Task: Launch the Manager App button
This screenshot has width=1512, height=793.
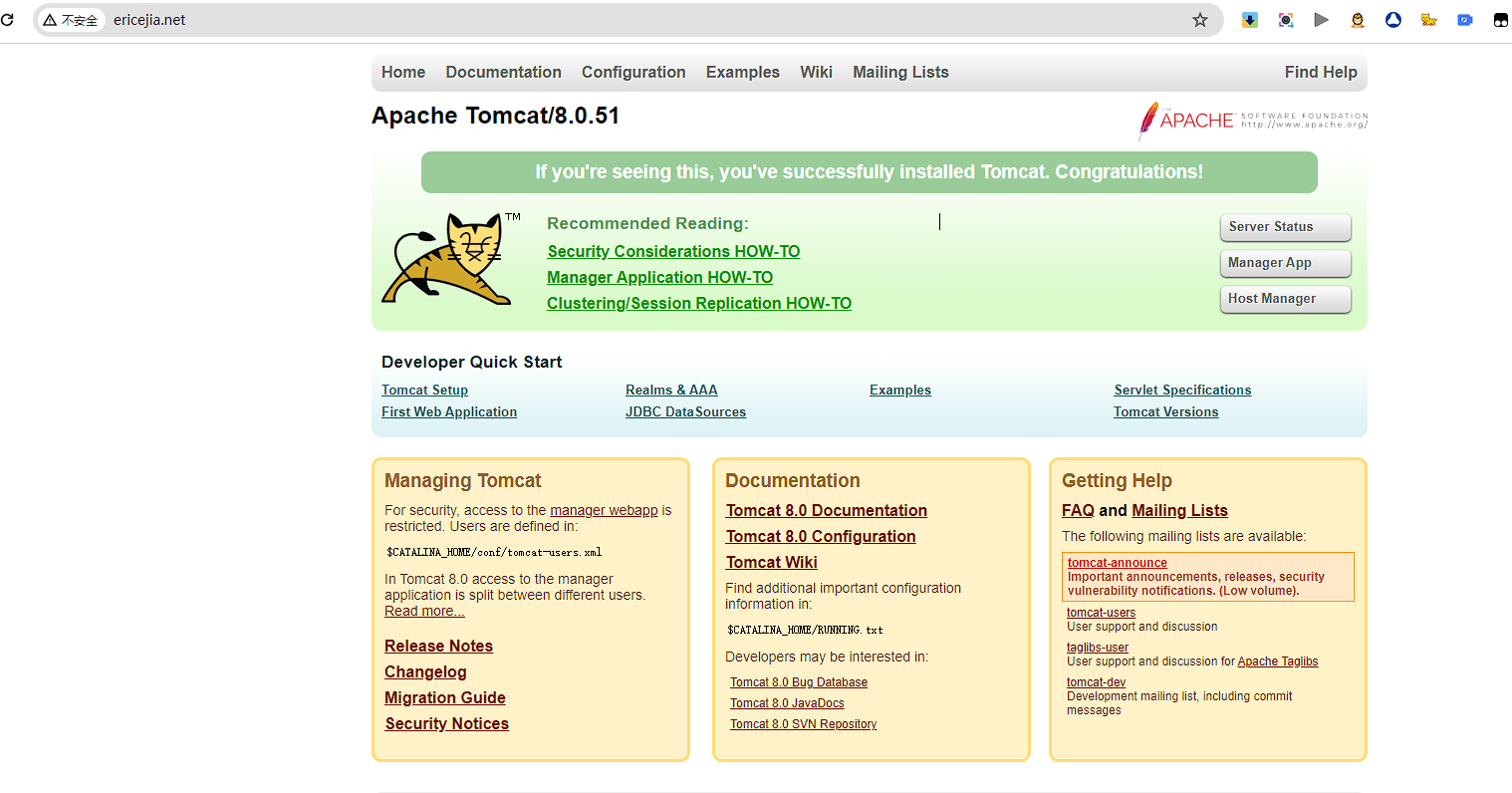Action: click(x=1284, y=263)
